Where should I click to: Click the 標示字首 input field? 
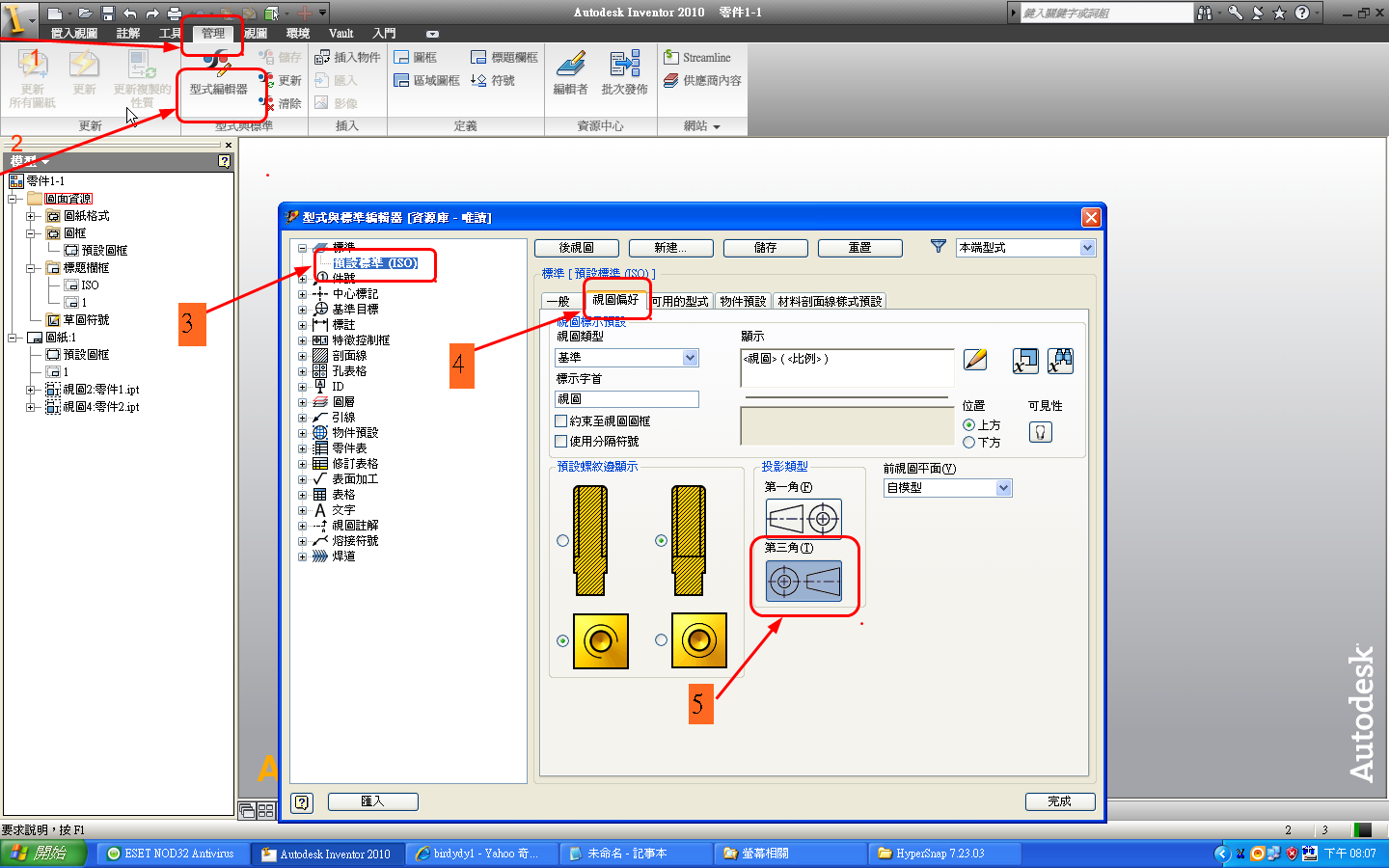point(627,399)
